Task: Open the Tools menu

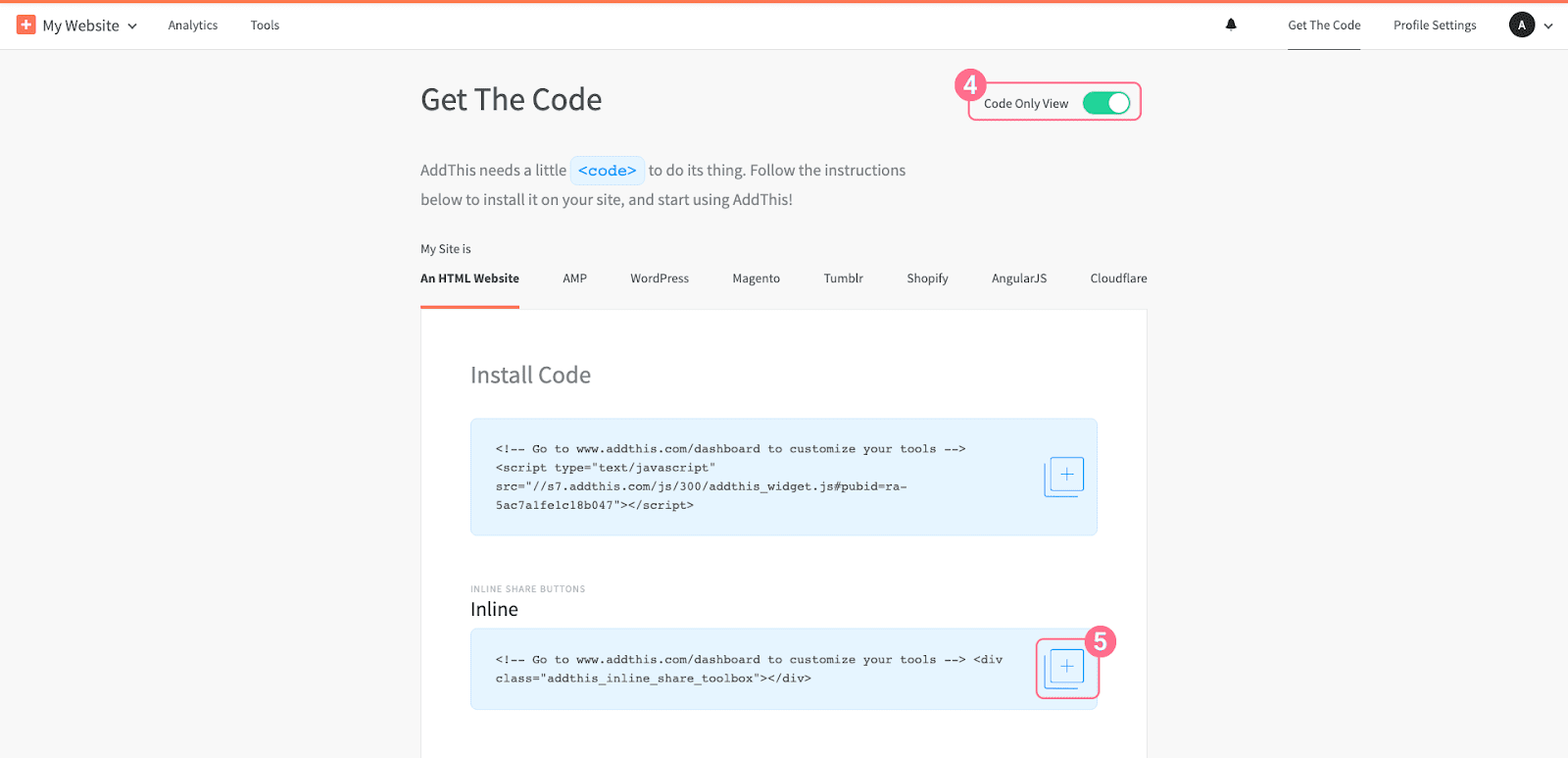Action: (x=265, y=25)
